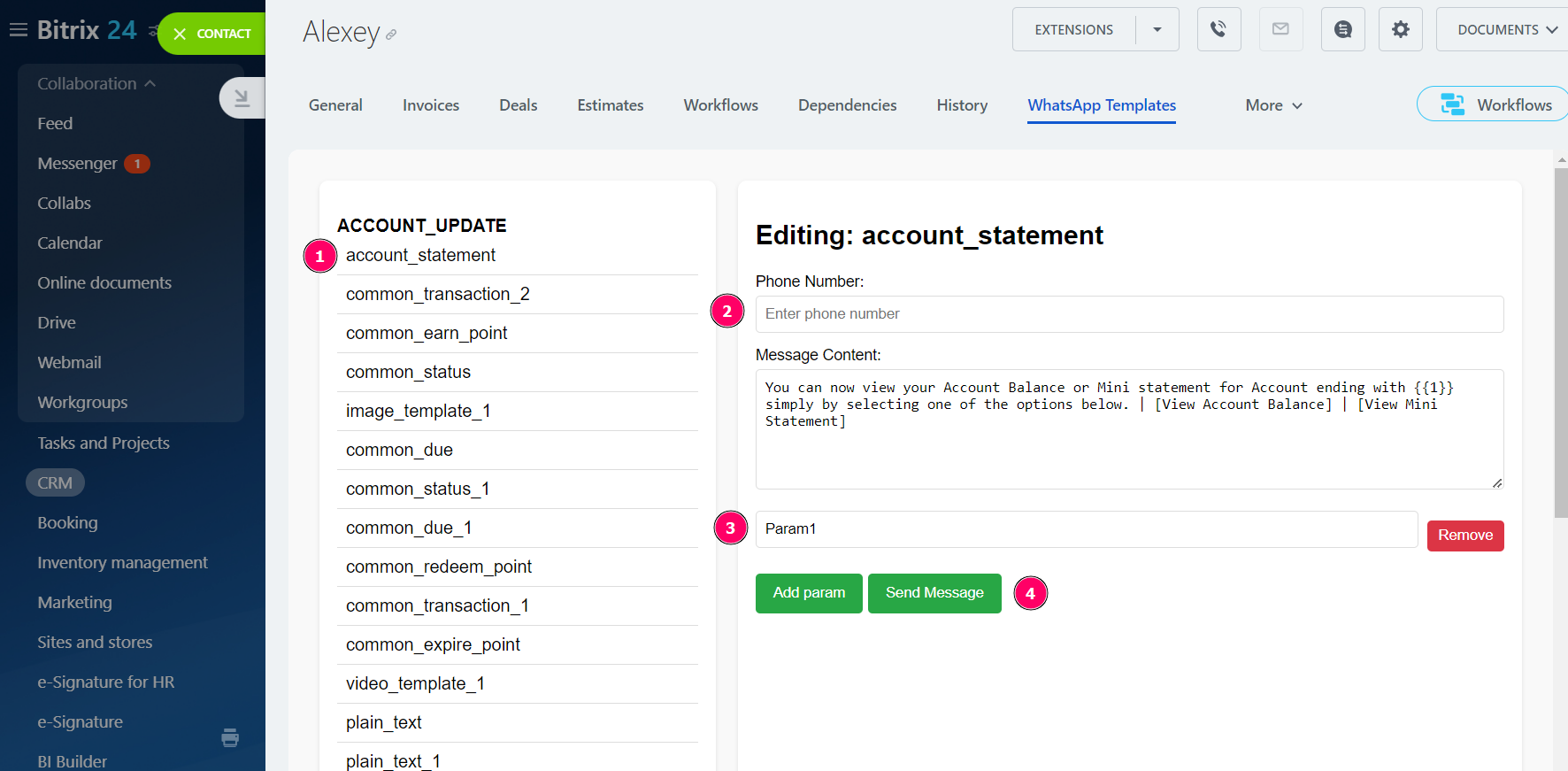Click the email envelope icon
The height and width of the screenshot is (771, 1568).
[1280, 29]
